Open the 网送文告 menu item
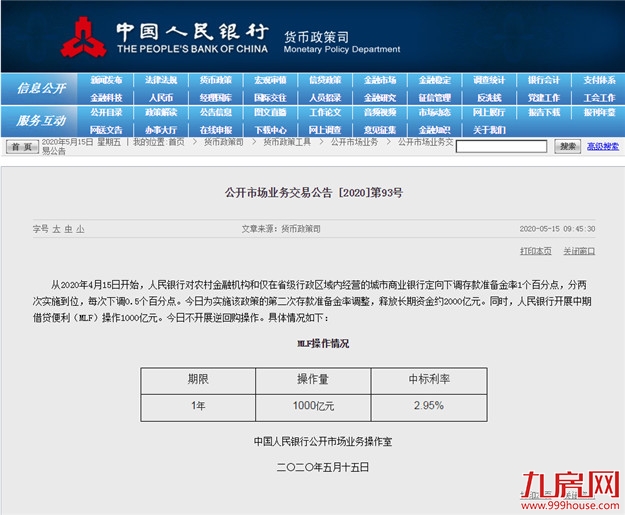 coord(106,130)
